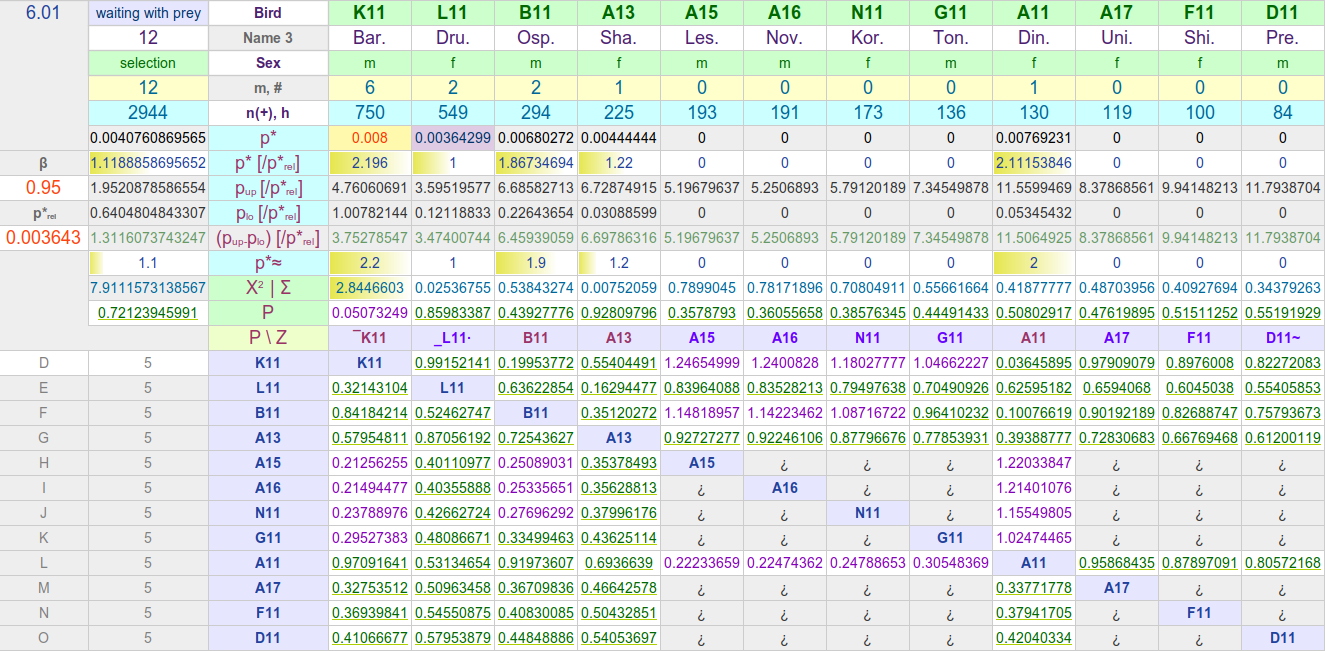Viewport: 1325px width, 651px height.
Task: Select the red 0.003643 value
Action: 44,238
